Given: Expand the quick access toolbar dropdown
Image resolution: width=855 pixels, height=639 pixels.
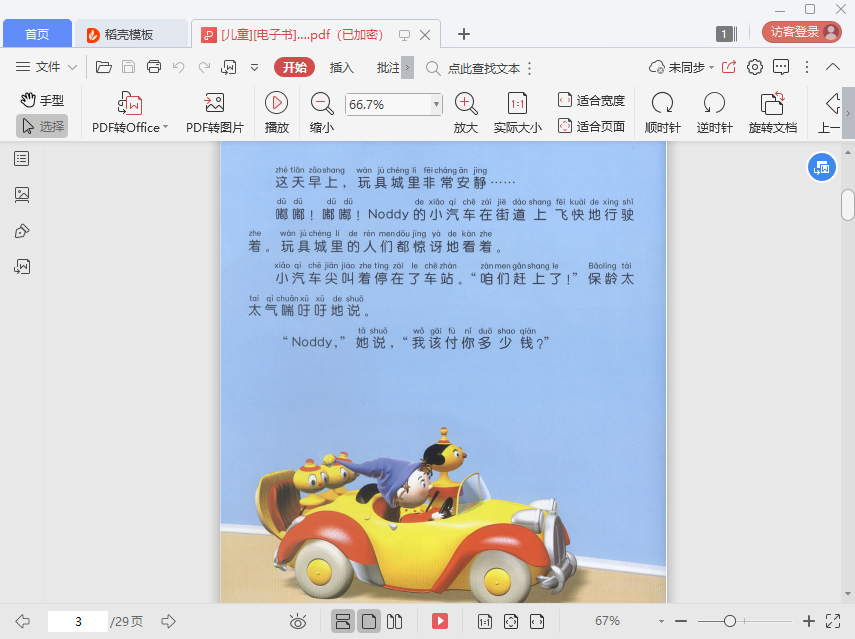Looking at the screenshot, I should [x=254, y=68].
